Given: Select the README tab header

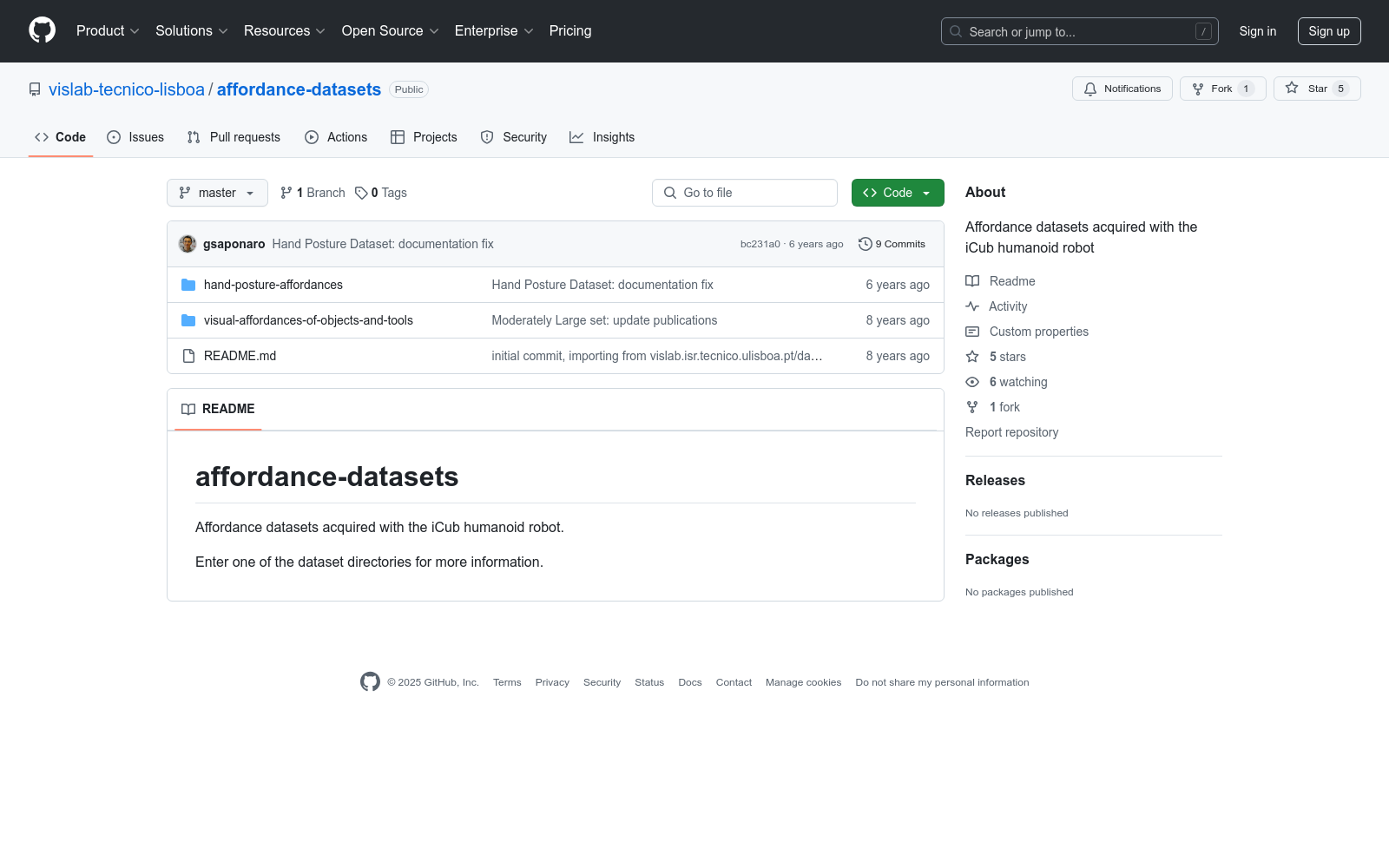Looking at the screenshot, I should pos(218,409).
